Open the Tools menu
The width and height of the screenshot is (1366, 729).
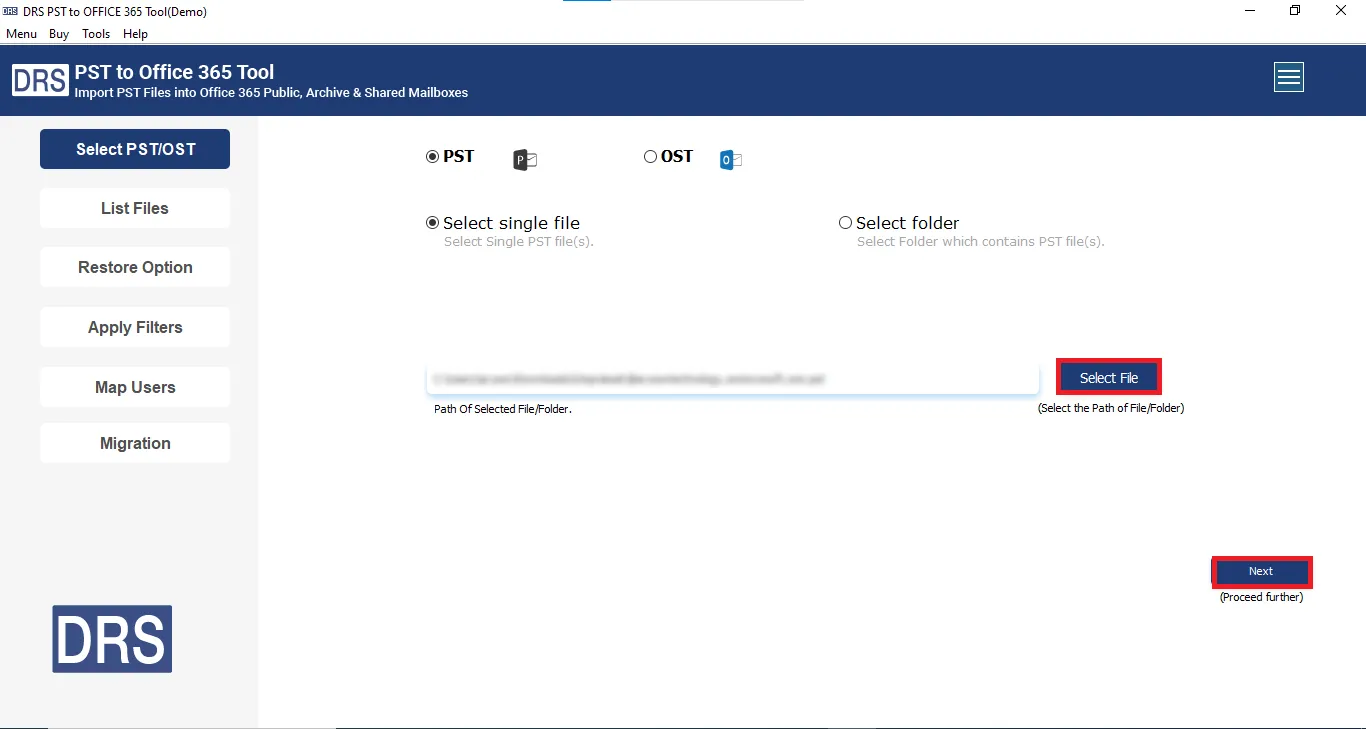[96, 34]
